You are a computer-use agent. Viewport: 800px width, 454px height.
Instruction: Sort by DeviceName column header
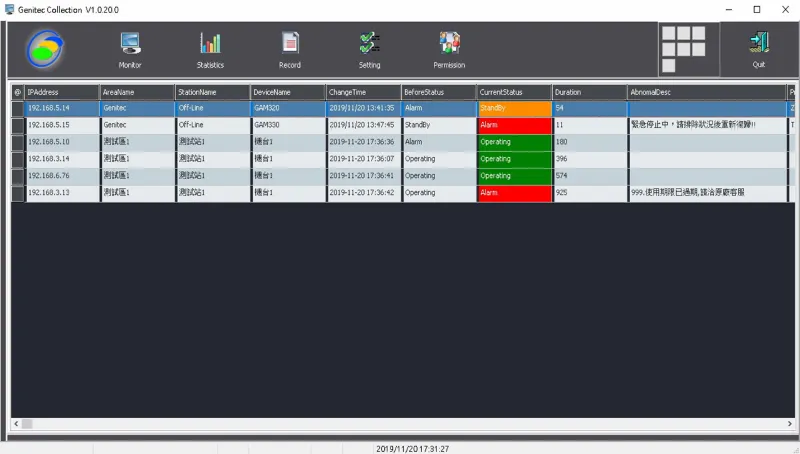coord(288,92)
